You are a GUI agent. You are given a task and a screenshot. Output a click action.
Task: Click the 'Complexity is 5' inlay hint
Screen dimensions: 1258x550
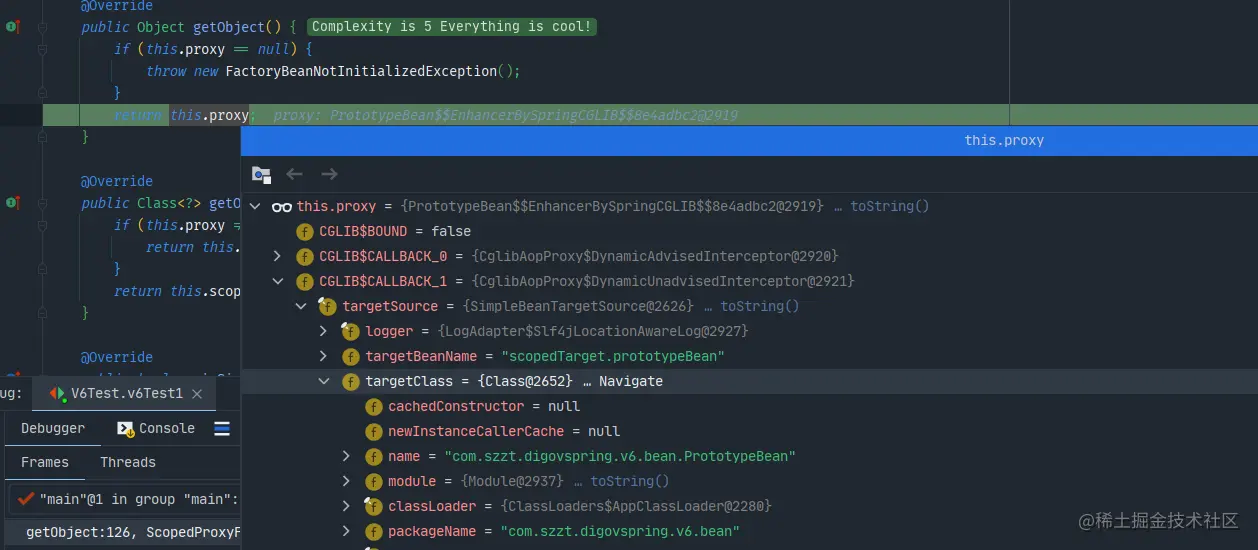pos(452,27)
